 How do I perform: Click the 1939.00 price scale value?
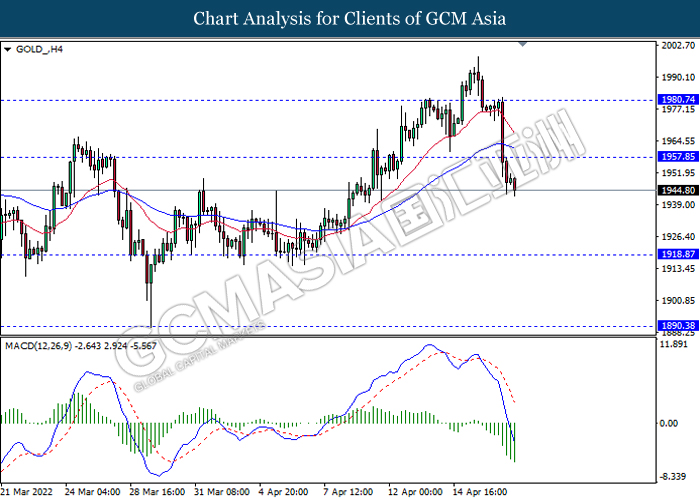[x=678, y=205]
